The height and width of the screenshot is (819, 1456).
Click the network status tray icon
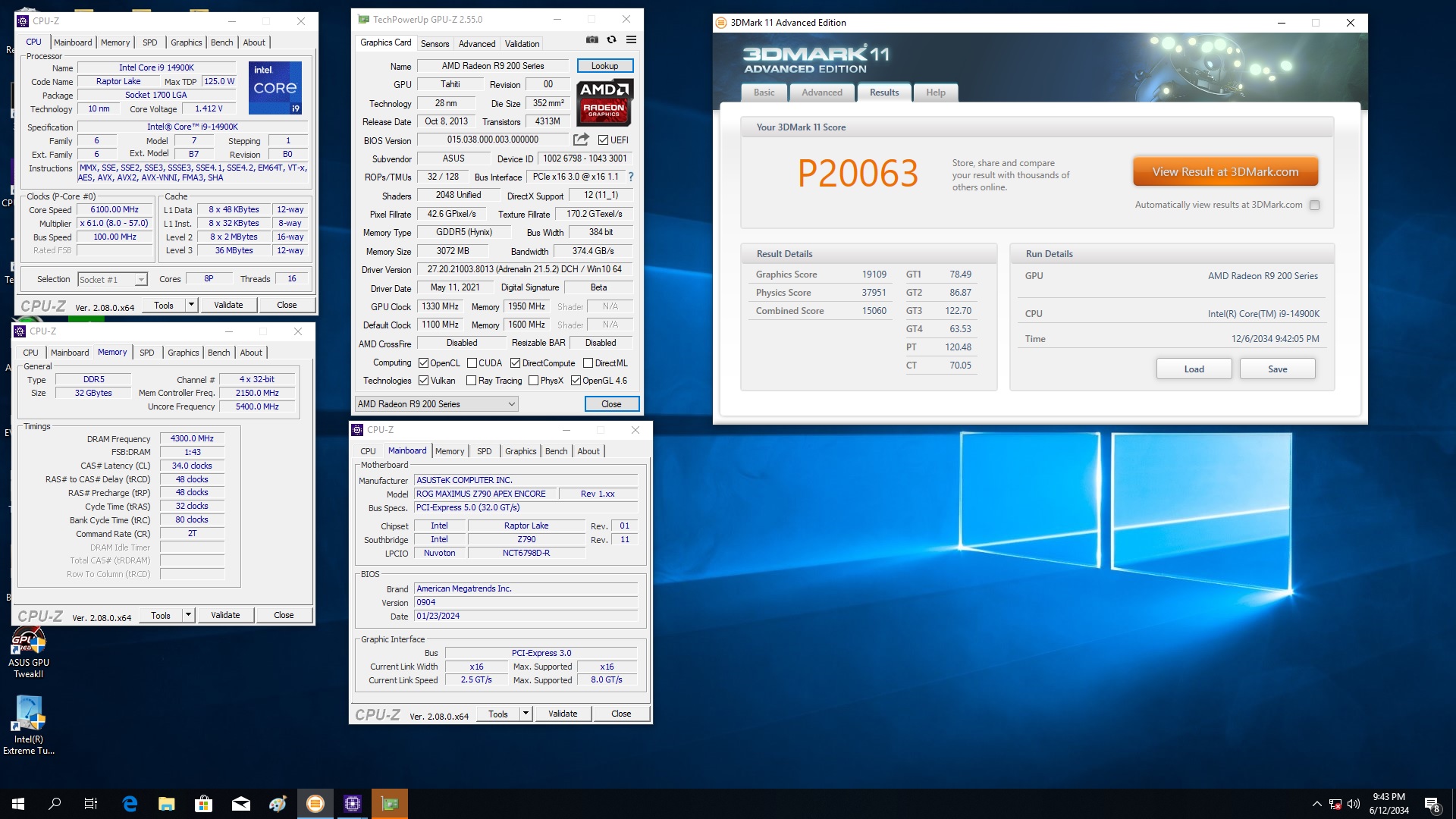1335,804
